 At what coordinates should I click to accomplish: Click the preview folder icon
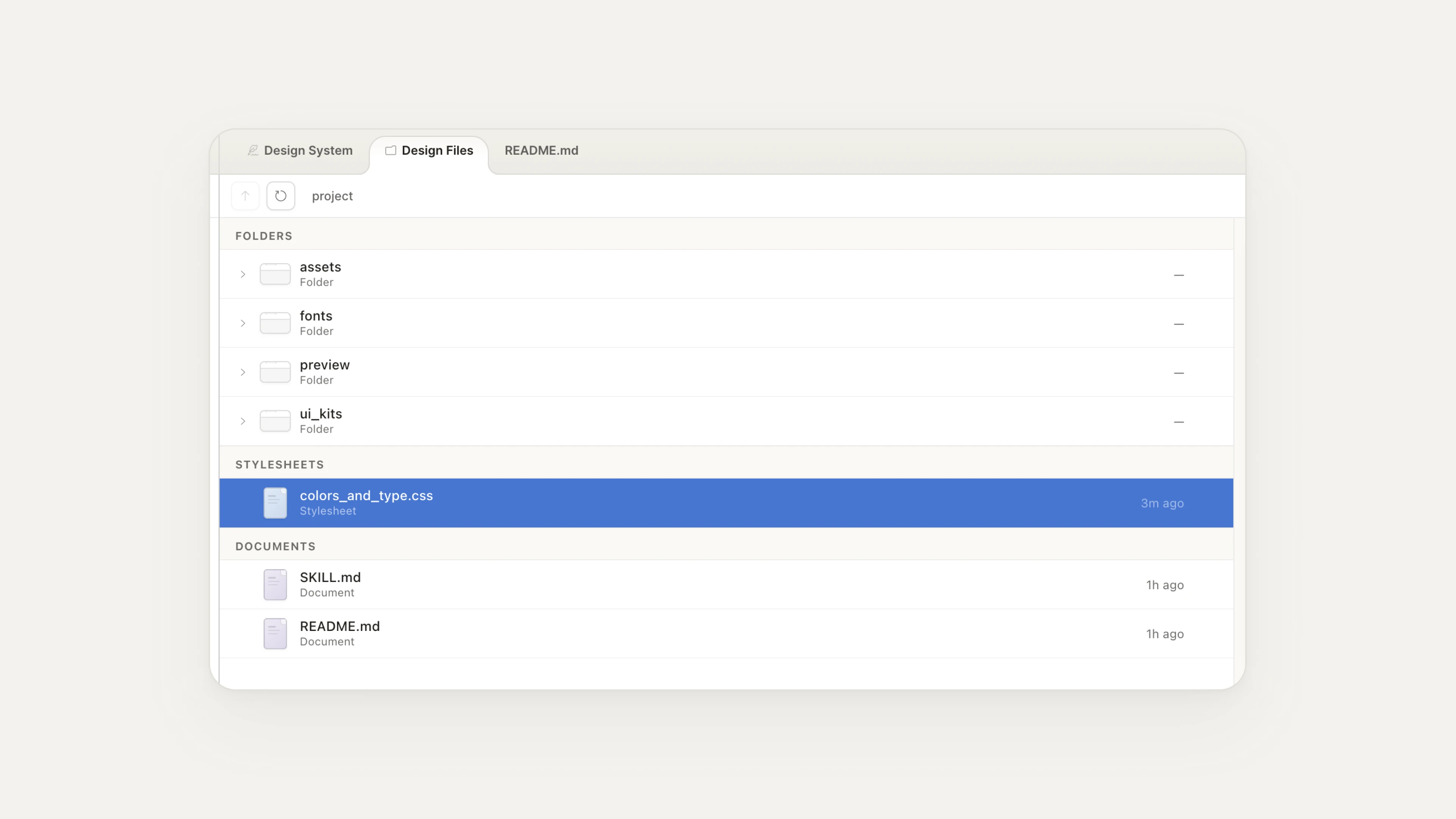[275, 372]
